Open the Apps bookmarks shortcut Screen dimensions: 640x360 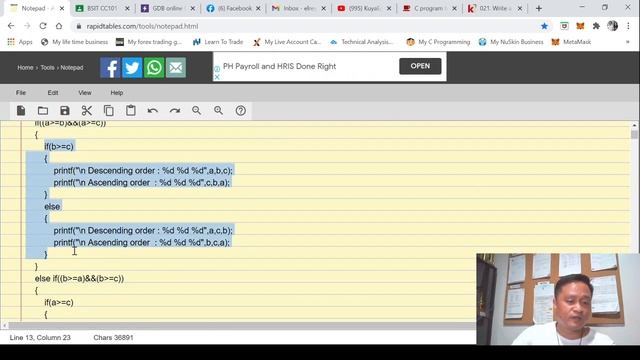(x=20, y=42)
